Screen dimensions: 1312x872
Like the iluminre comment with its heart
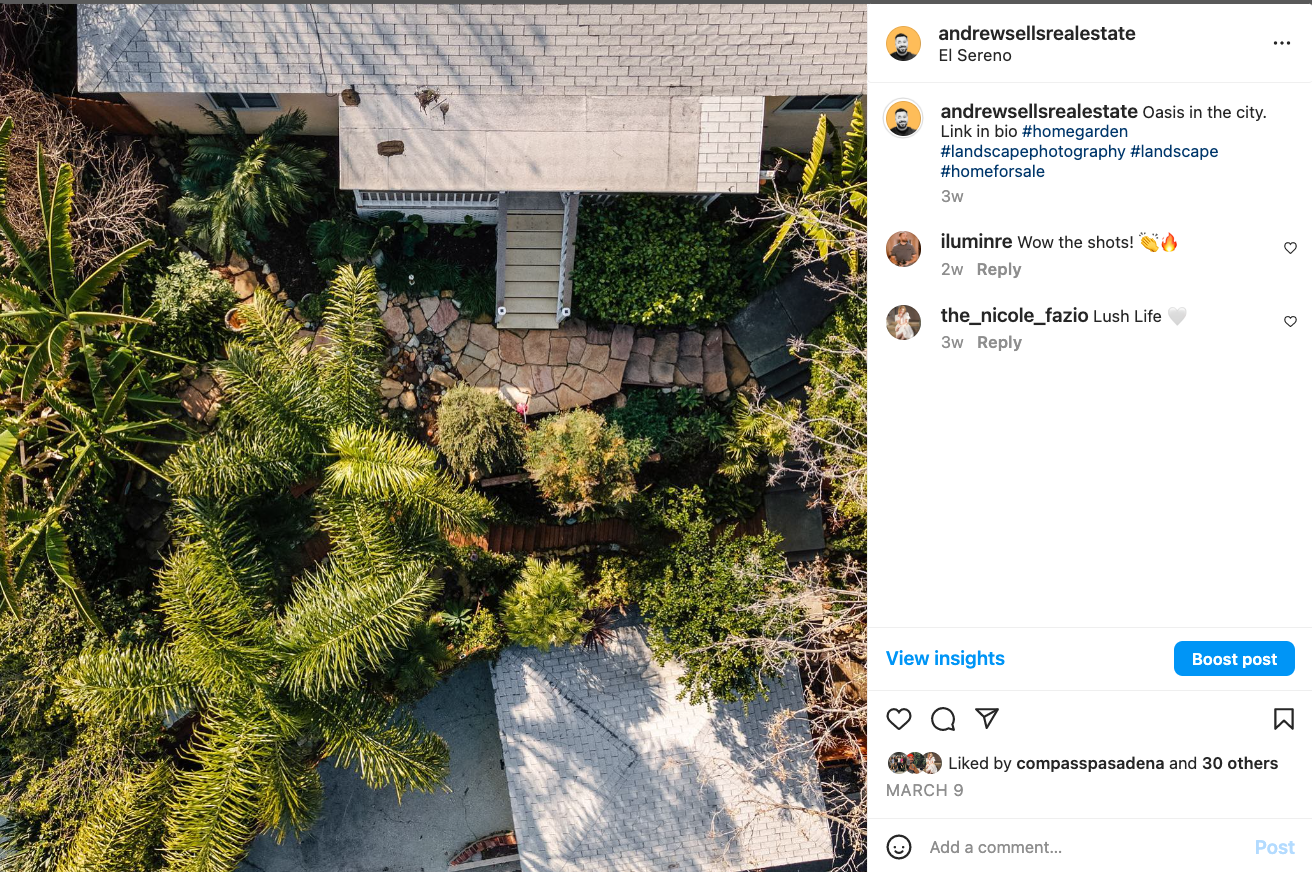click(x=1290, y=248)
